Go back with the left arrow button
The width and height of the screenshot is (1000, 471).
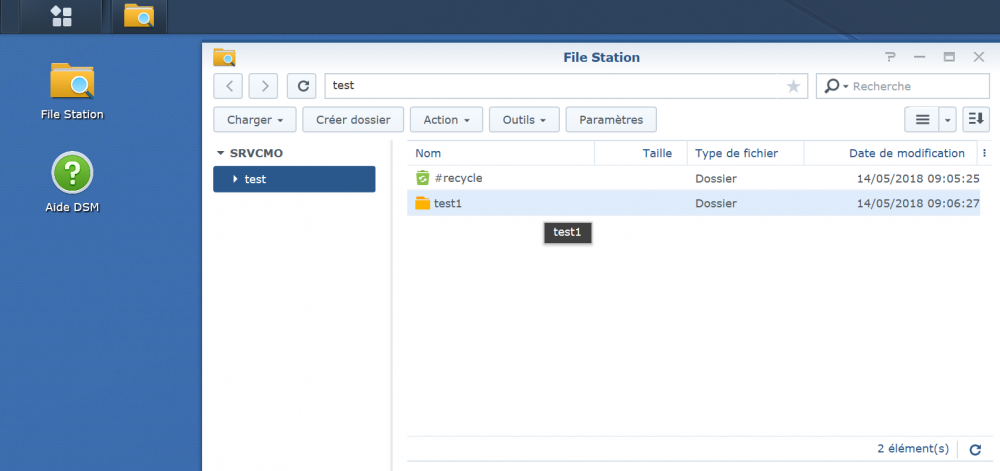tap(229, 86)
